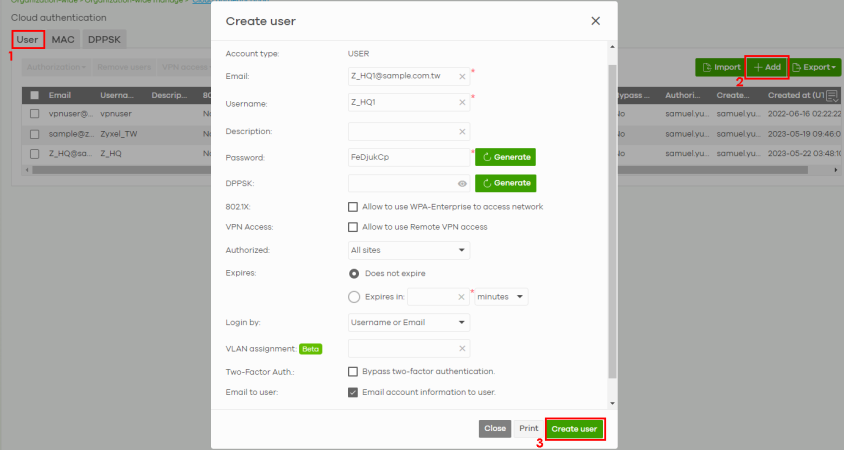Switch to the MAC tab
Image resolution: width=844 pixels, height=450 pixels.
click(63, 39)
